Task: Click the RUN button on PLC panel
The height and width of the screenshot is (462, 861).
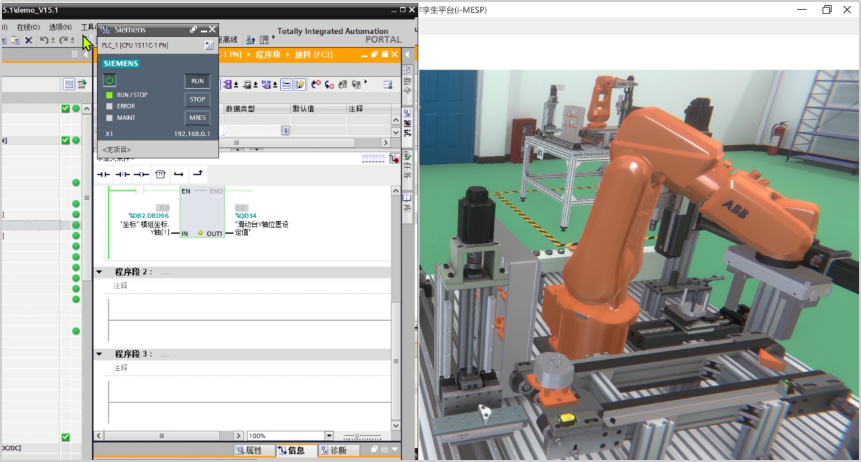Action: tap(197, 81)
